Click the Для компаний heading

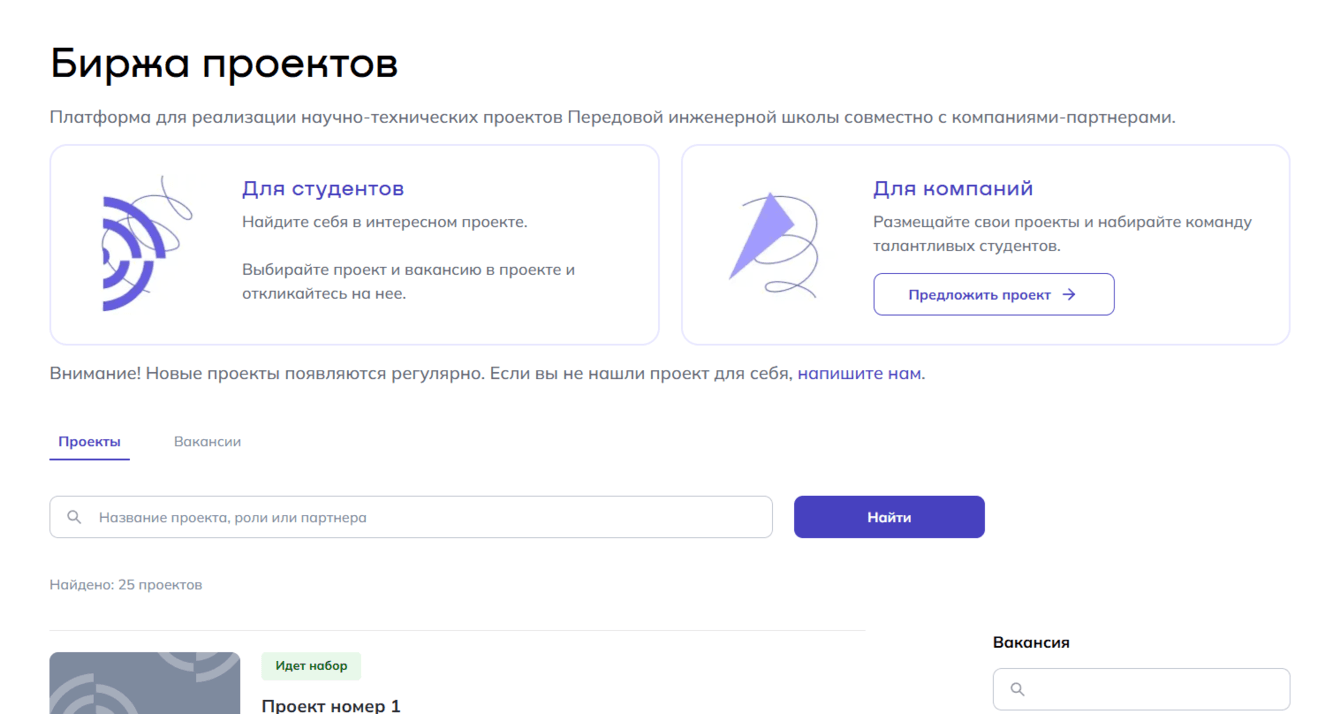click(x=953, y=189)
